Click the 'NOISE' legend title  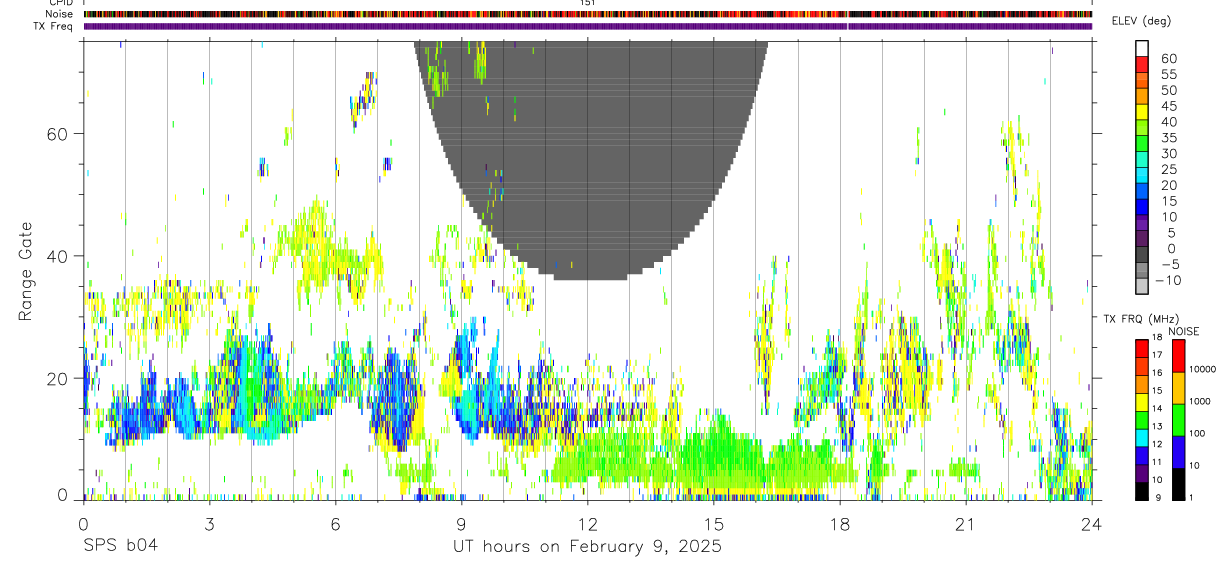[x=1183, y=331]
